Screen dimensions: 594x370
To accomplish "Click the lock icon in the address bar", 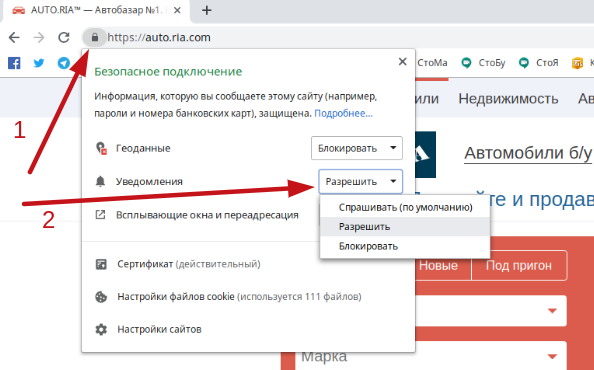I will pos(95,37).
